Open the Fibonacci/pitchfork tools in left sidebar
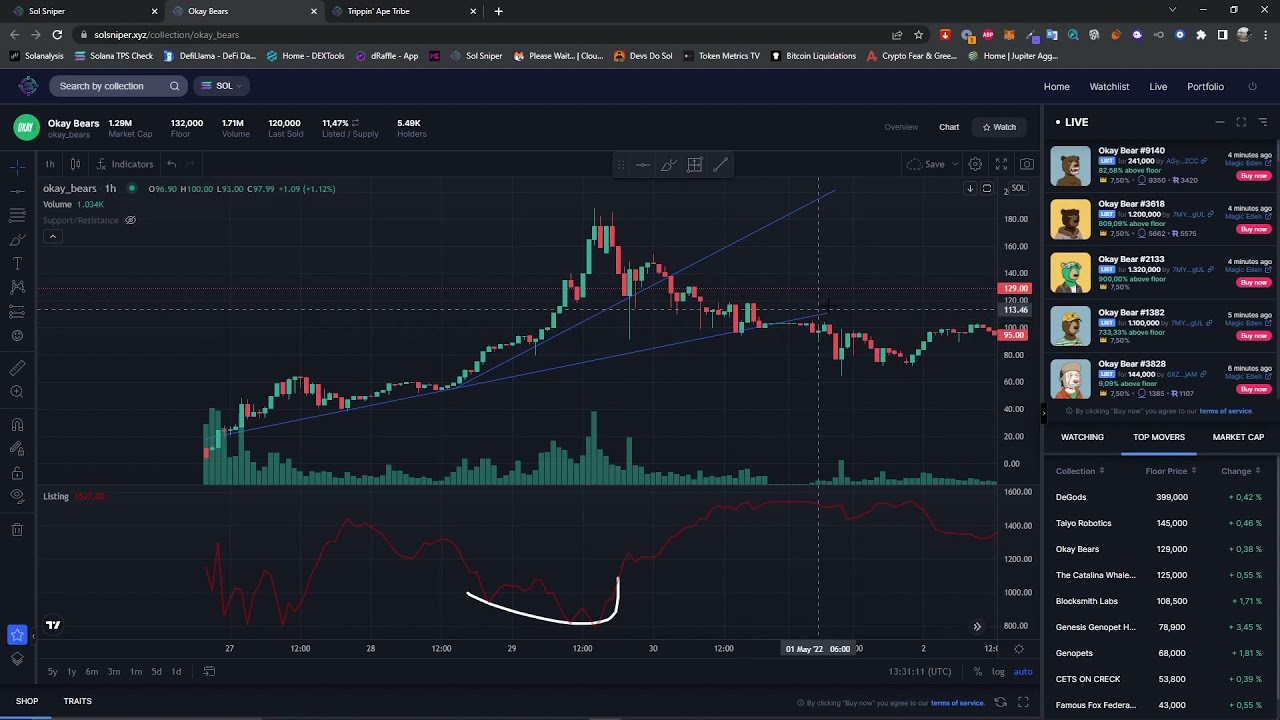Viewport: 1280px width, 720px height. (x=17, y=215)
